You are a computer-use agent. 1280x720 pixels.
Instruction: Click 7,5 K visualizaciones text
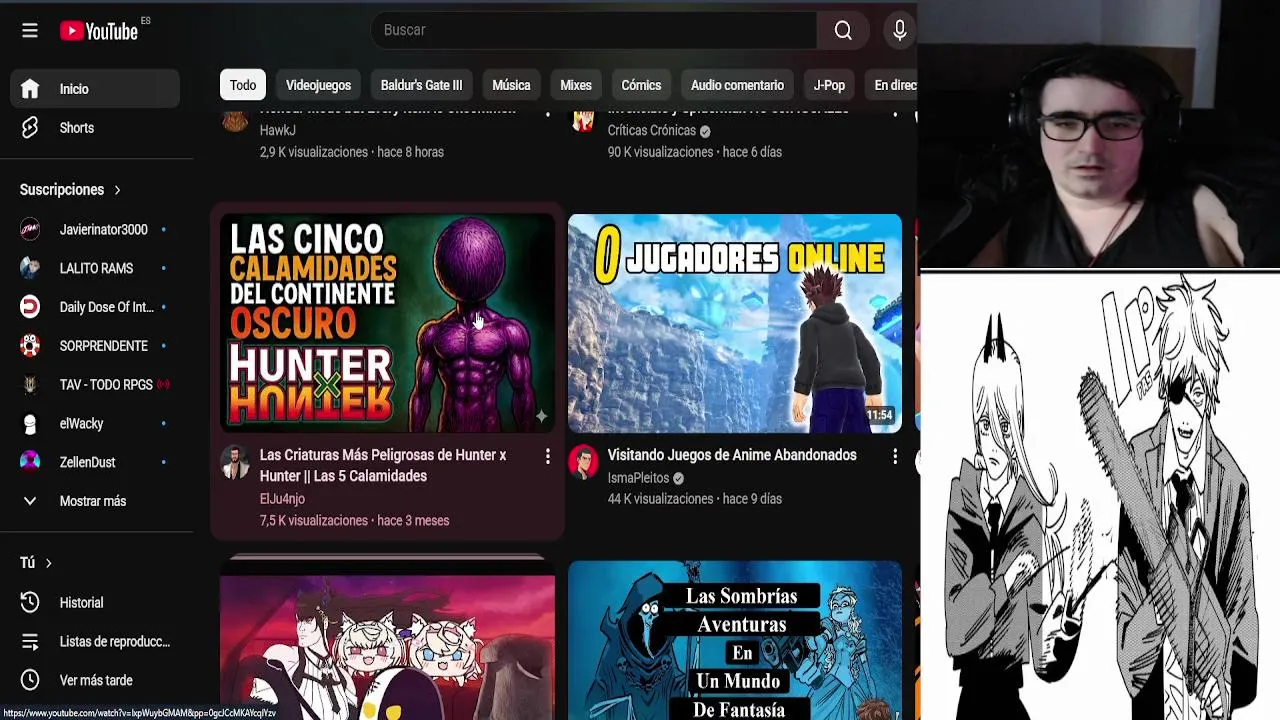(314, 521)
